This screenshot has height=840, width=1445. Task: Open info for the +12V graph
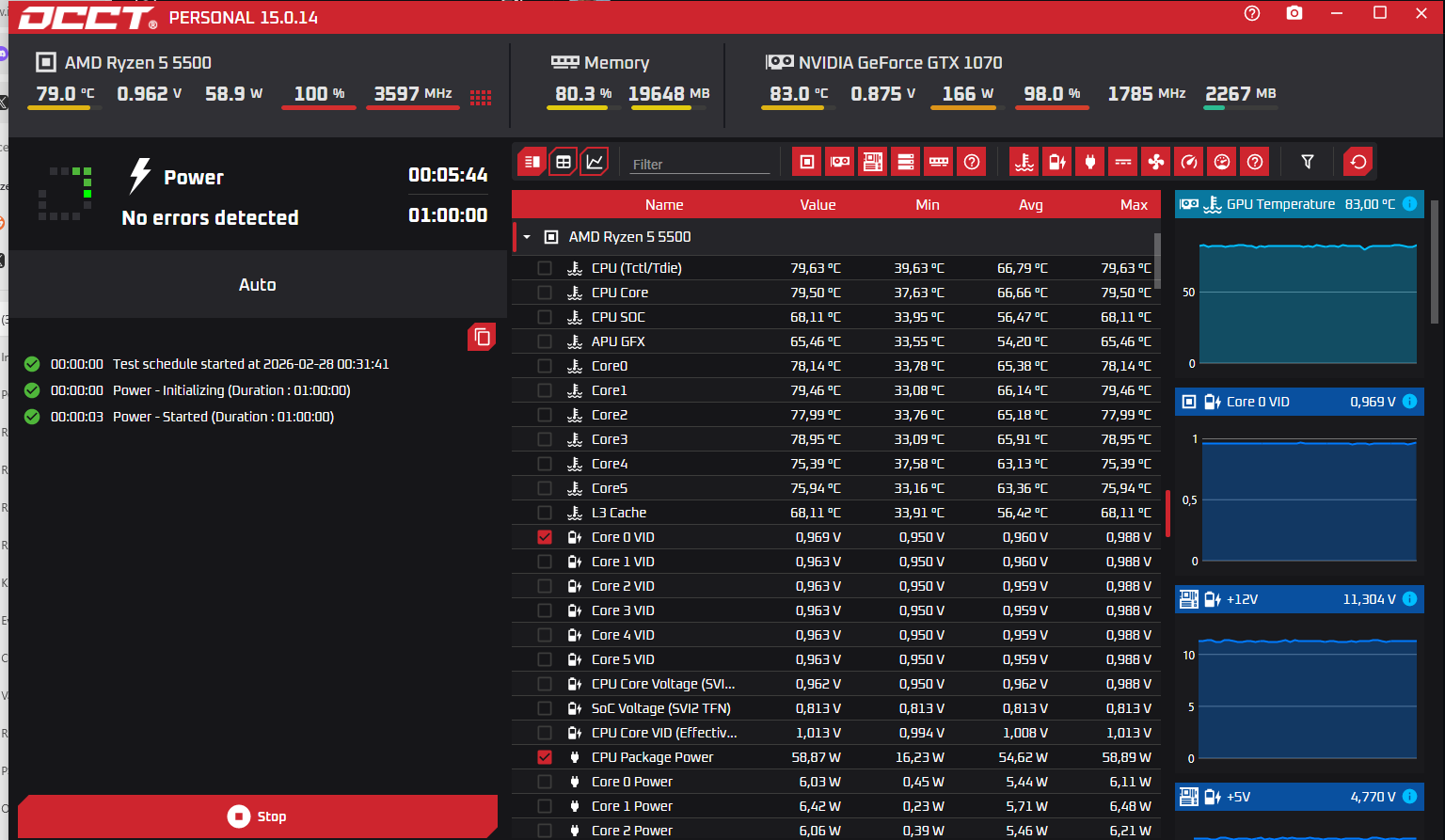(x=1409, y=599)
